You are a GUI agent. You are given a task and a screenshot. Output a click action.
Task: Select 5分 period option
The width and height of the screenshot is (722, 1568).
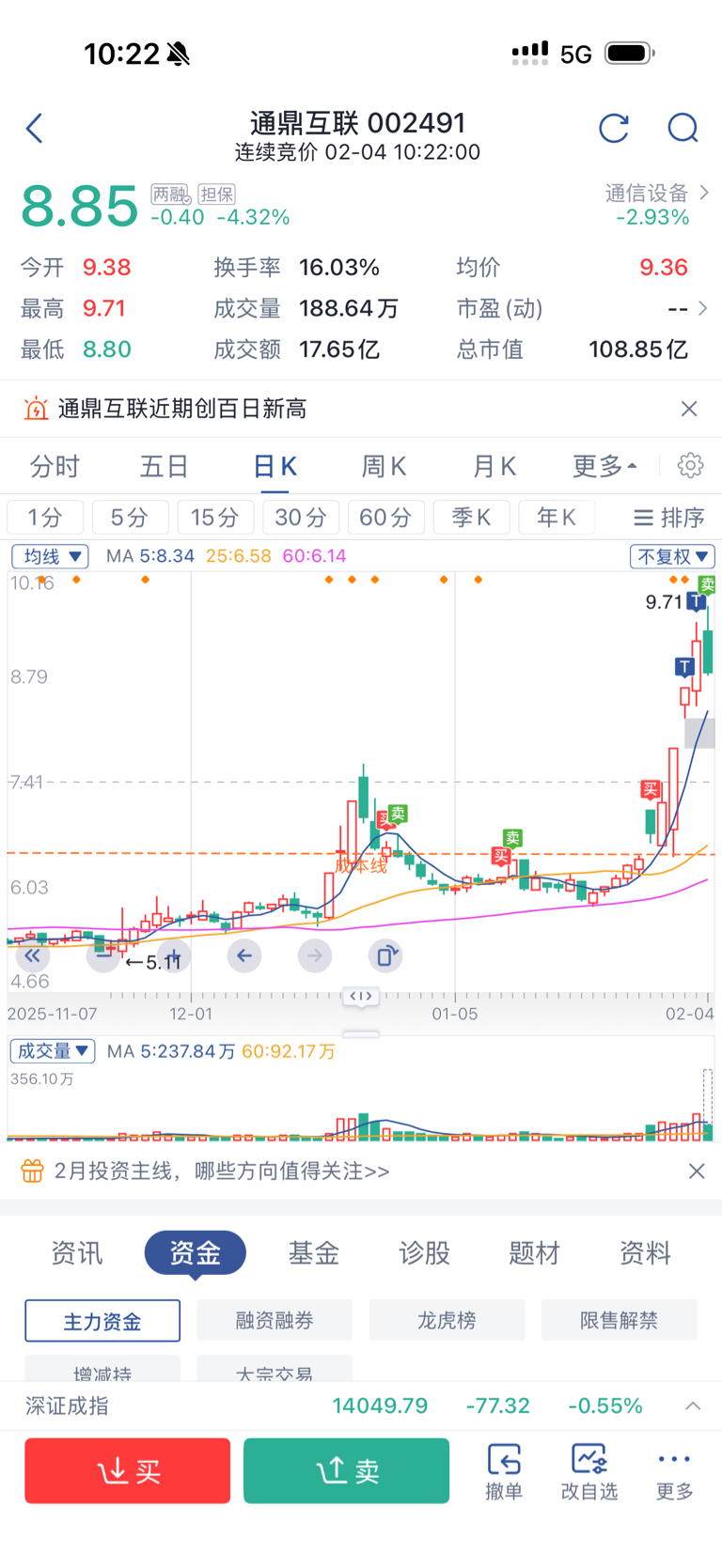click(130, 518)
